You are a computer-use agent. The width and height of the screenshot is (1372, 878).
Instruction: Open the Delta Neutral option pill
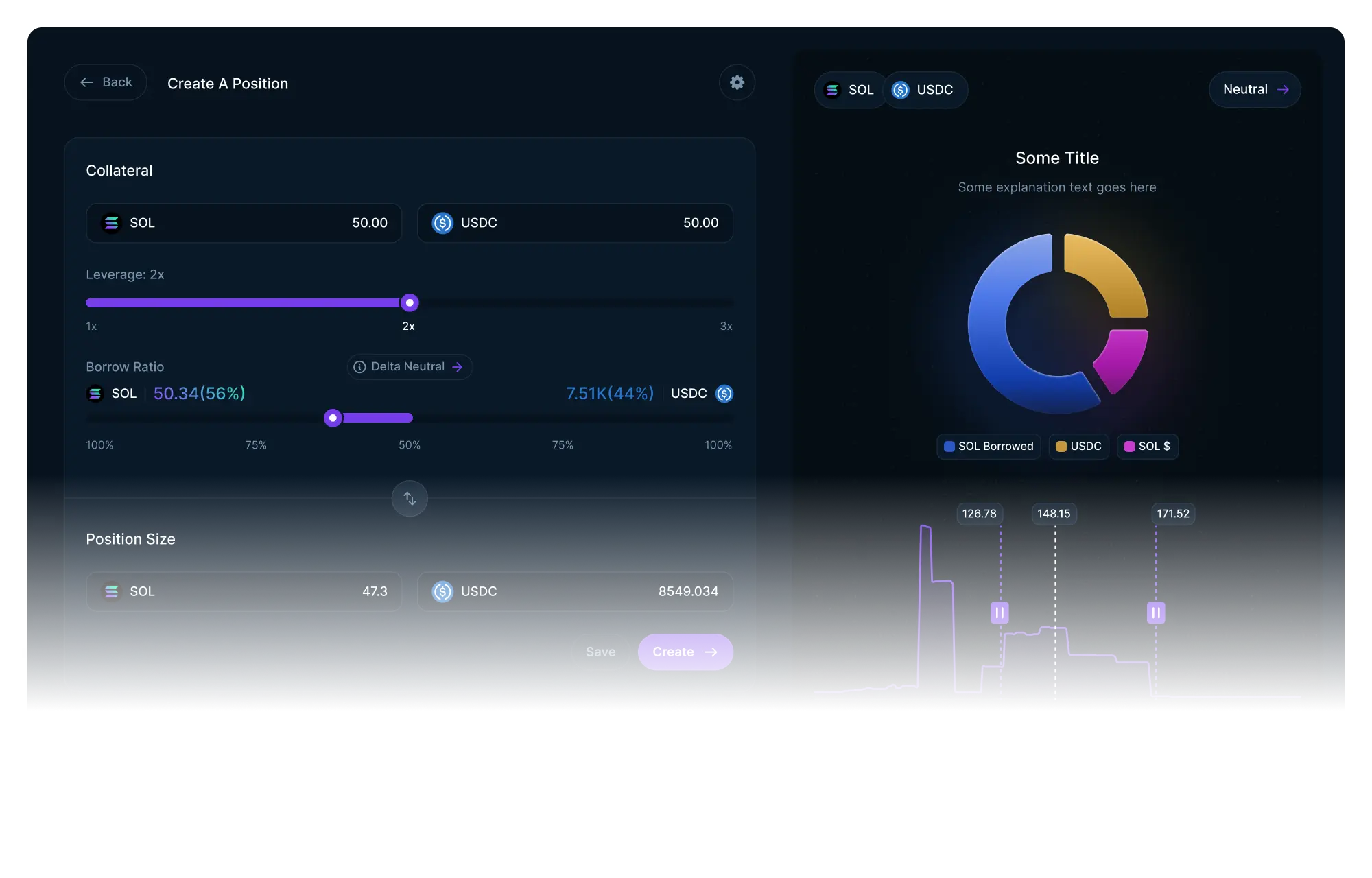410,367
